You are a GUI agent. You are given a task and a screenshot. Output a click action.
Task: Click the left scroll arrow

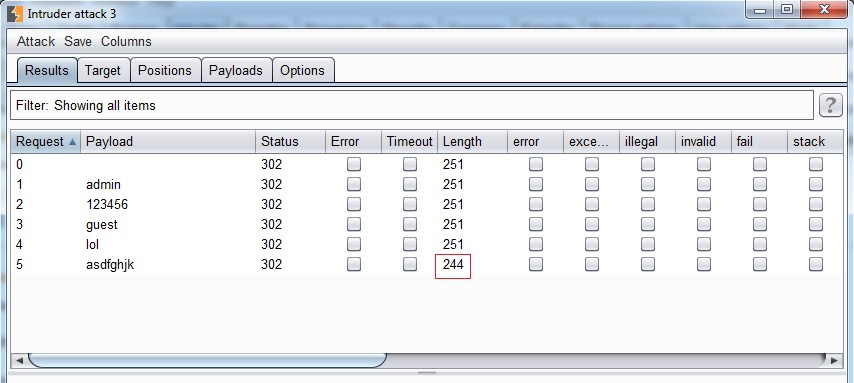(19, 360)
